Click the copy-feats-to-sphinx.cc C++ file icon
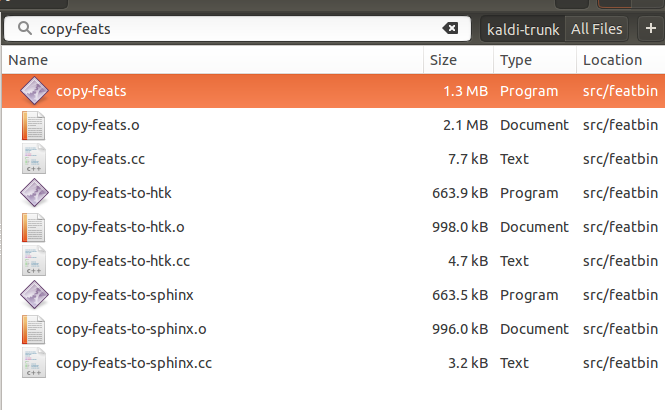 (x=34, y=363)
